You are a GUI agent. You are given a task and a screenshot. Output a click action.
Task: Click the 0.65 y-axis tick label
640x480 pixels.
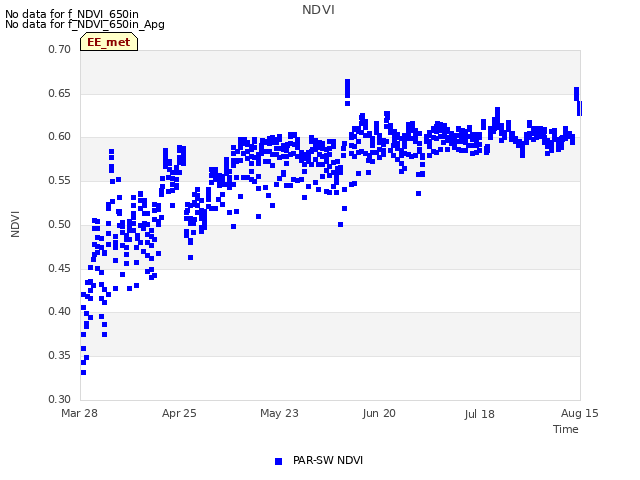click(x=60, y=93)
